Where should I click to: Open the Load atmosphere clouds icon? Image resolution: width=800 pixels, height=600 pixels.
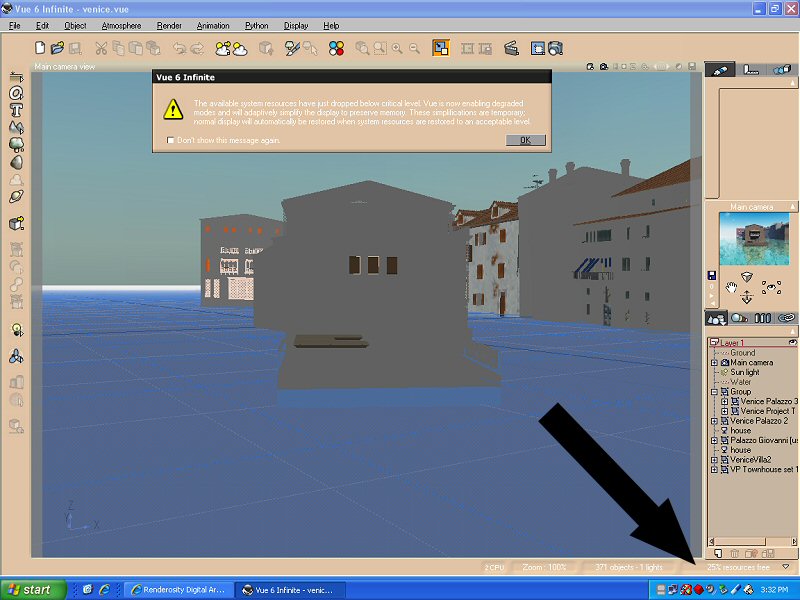click(222, 48)
